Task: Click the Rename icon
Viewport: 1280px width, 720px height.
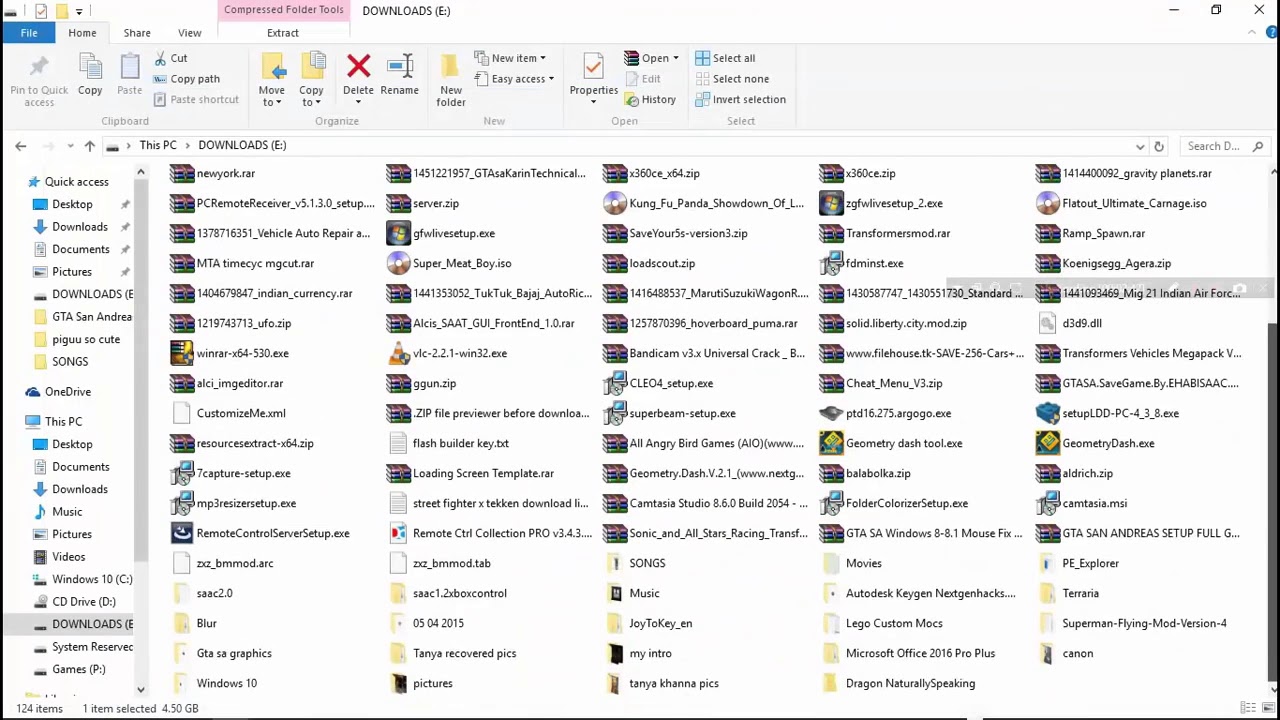Action: point(399,67)
